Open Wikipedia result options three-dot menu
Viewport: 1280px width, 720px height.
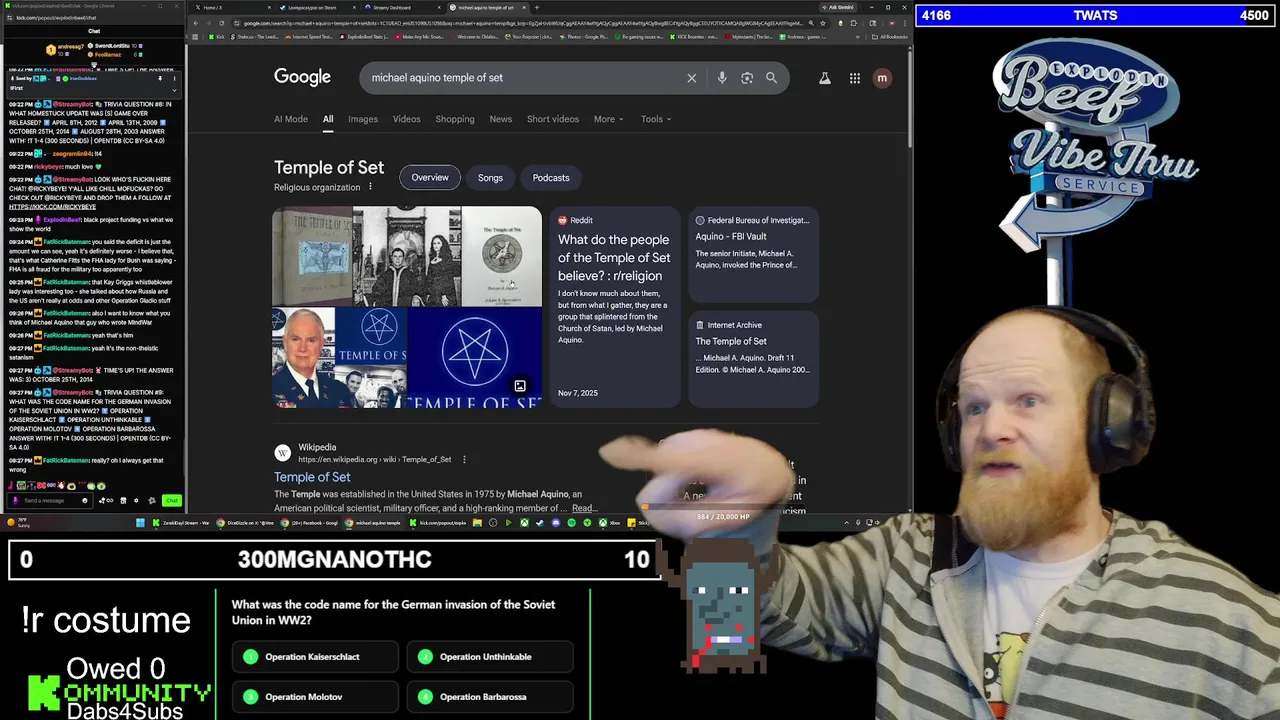464,460
